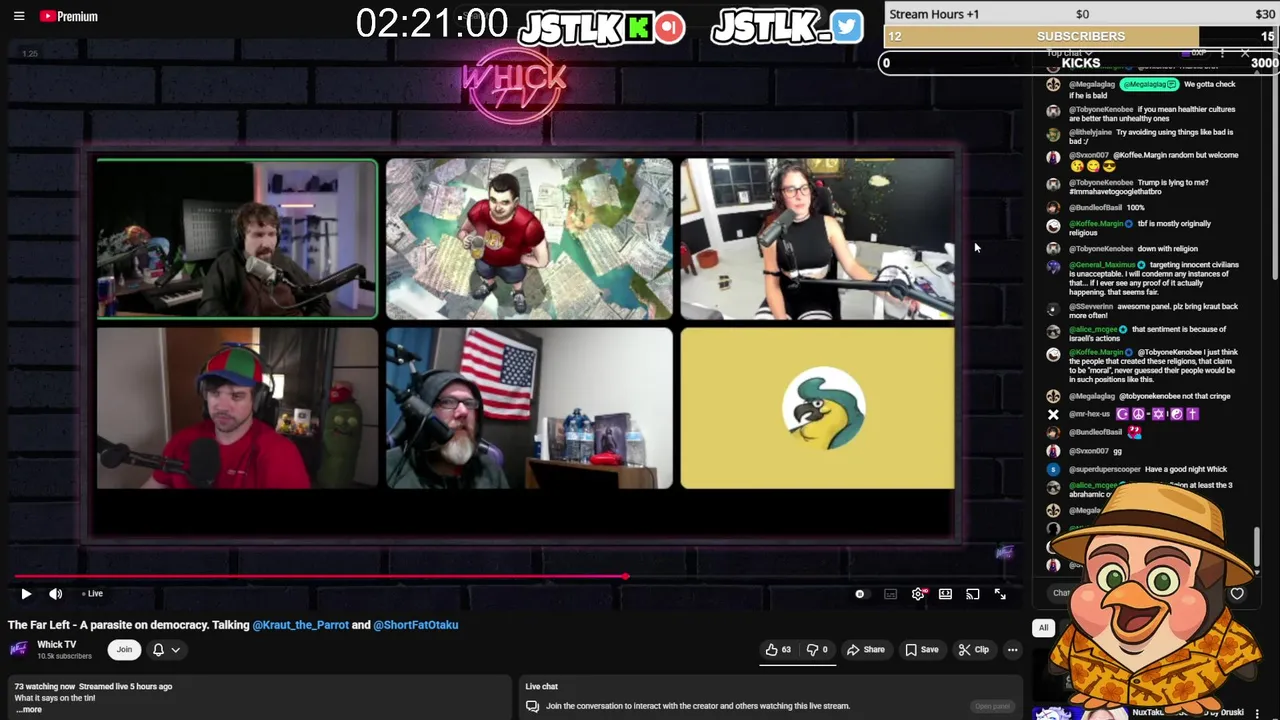Open the Whick TV channel name
The image size is (1280, 720).
[56, 645]
